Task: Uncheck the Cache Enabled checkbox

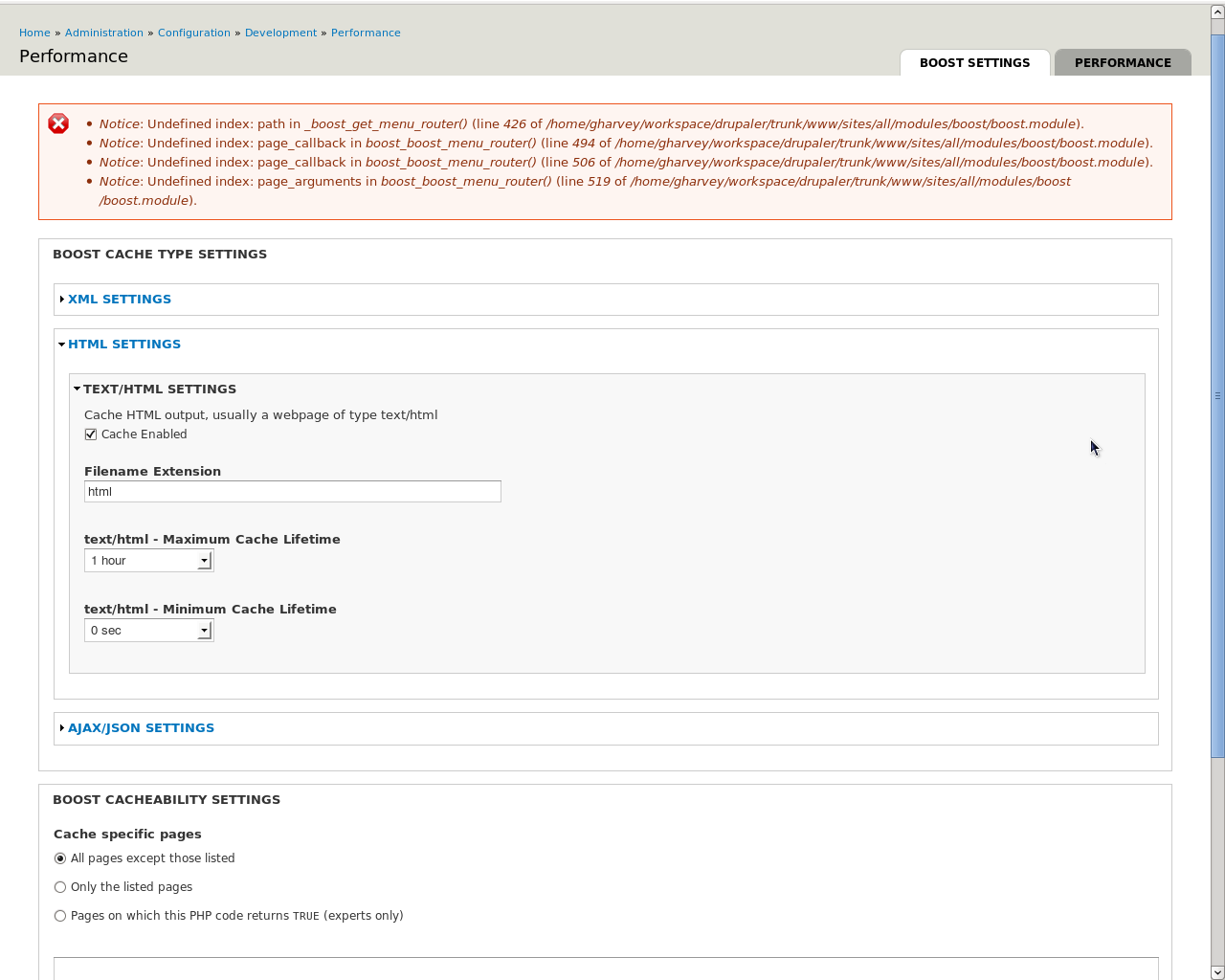Action: (91, 434)
